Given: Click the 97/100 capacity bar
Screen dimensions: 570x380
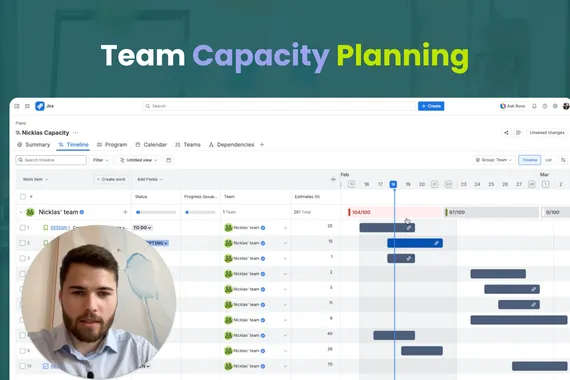Looking at the screenshot, I should pos(491,212).
